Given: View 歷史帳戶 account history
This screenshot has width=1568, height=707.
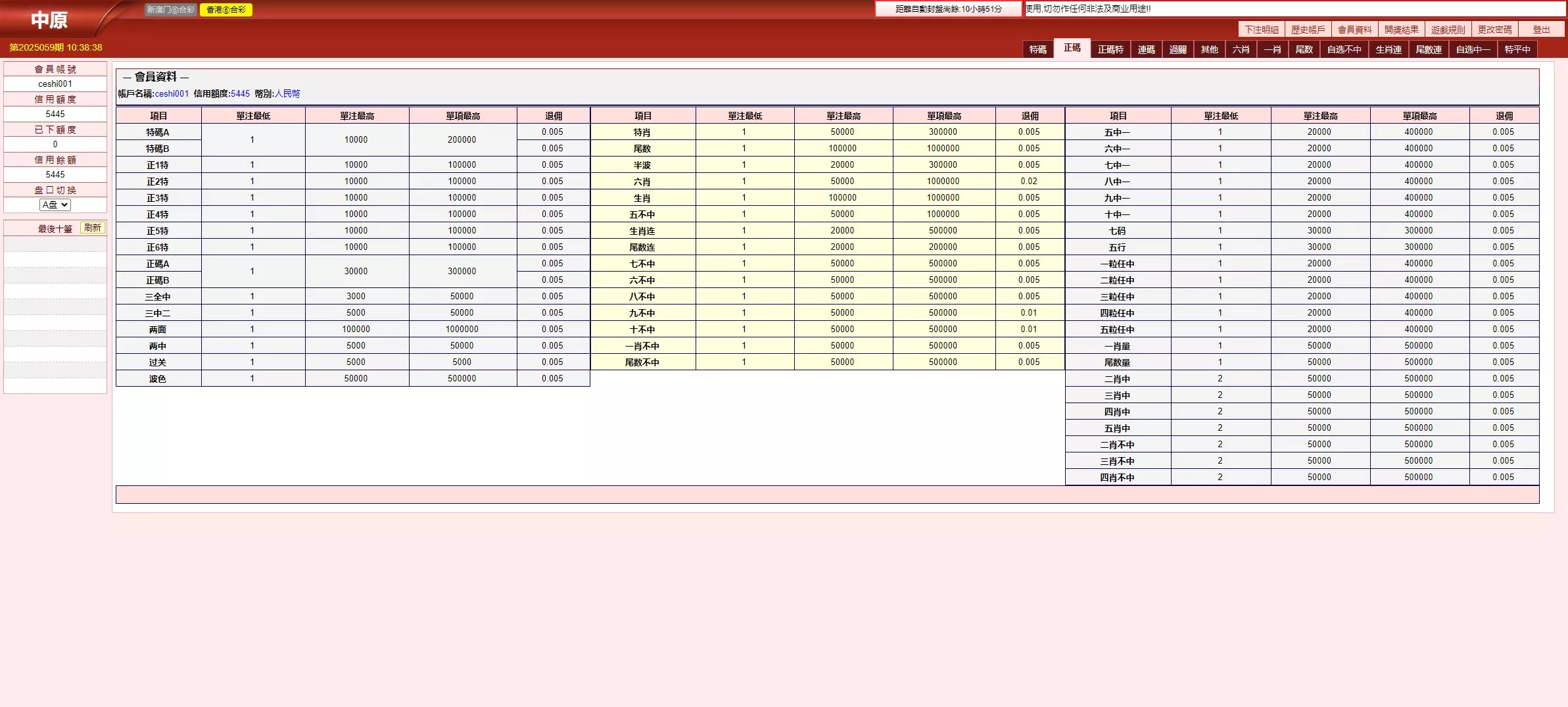Looking at the screenshot, I should [1308, 30].
